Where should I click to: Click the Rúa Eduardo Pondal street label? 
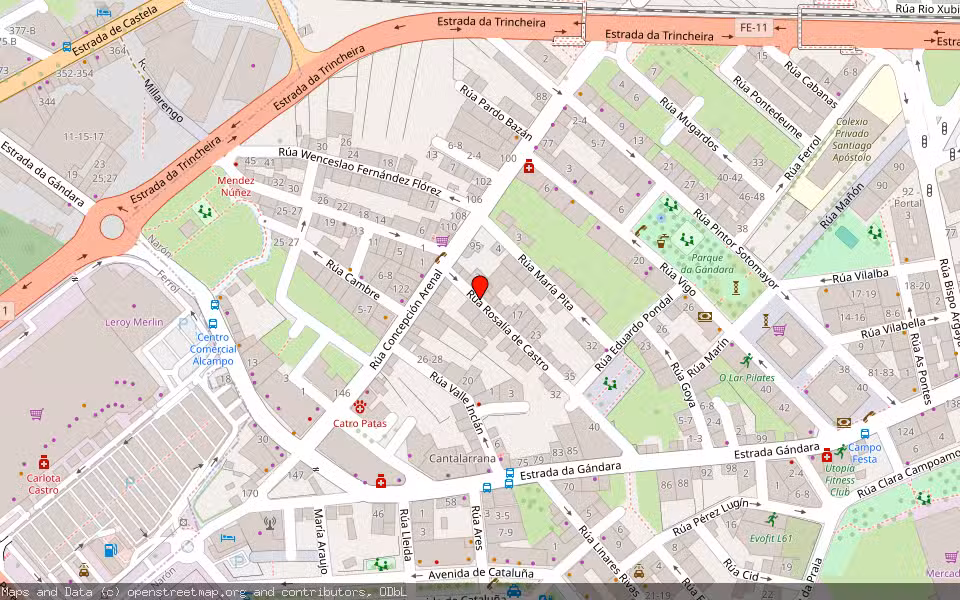point(634,333)
